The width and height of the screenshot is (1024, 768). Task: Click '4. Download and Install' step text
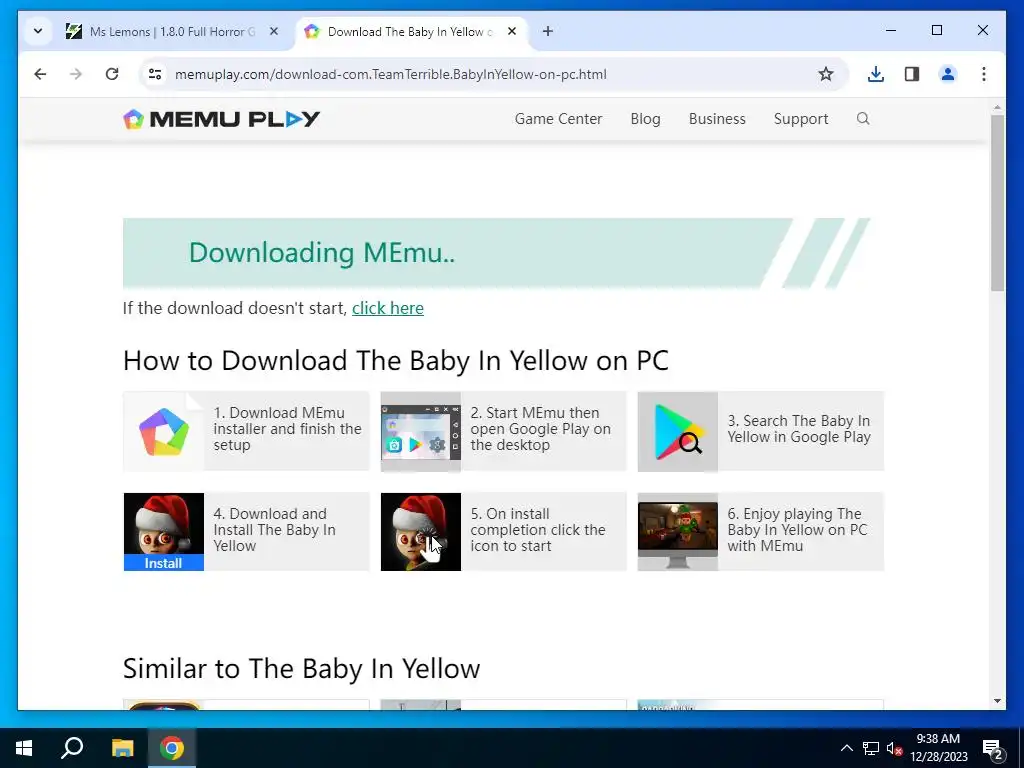pos(274,530)
